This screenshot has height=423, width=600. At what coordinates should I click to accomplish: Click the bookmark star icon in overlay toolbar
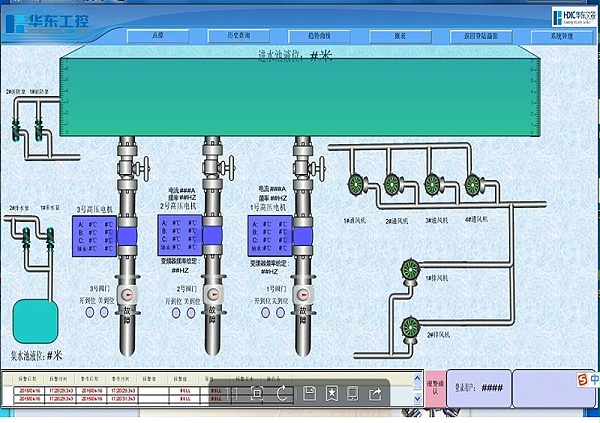[x=332, y=394]
